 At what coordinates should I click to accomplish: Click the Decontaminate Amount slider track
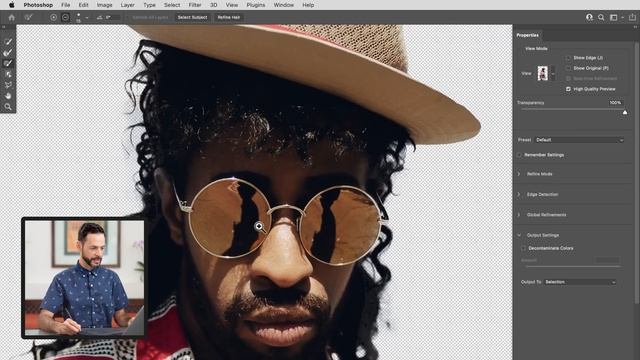point(573,267)
